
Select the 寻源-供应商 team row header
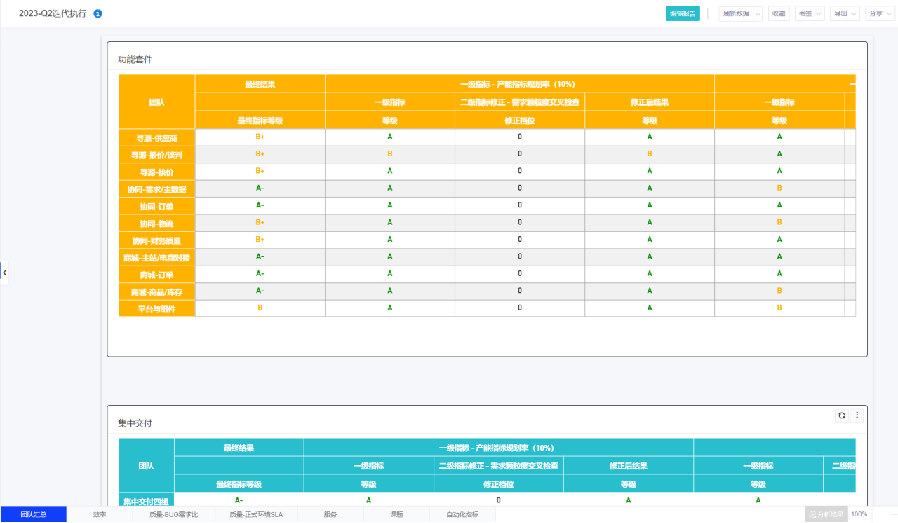[157, 138]
